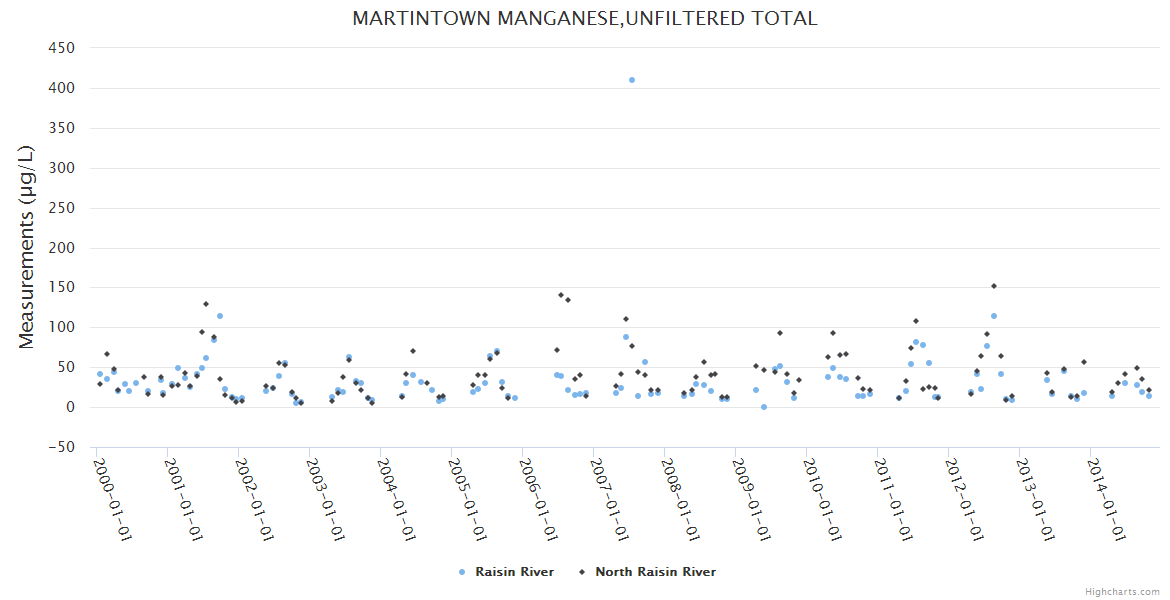Click the black diamond legend marker
Image resolution: width=1170 pixels, height=600 pixels.
(581, 572)
